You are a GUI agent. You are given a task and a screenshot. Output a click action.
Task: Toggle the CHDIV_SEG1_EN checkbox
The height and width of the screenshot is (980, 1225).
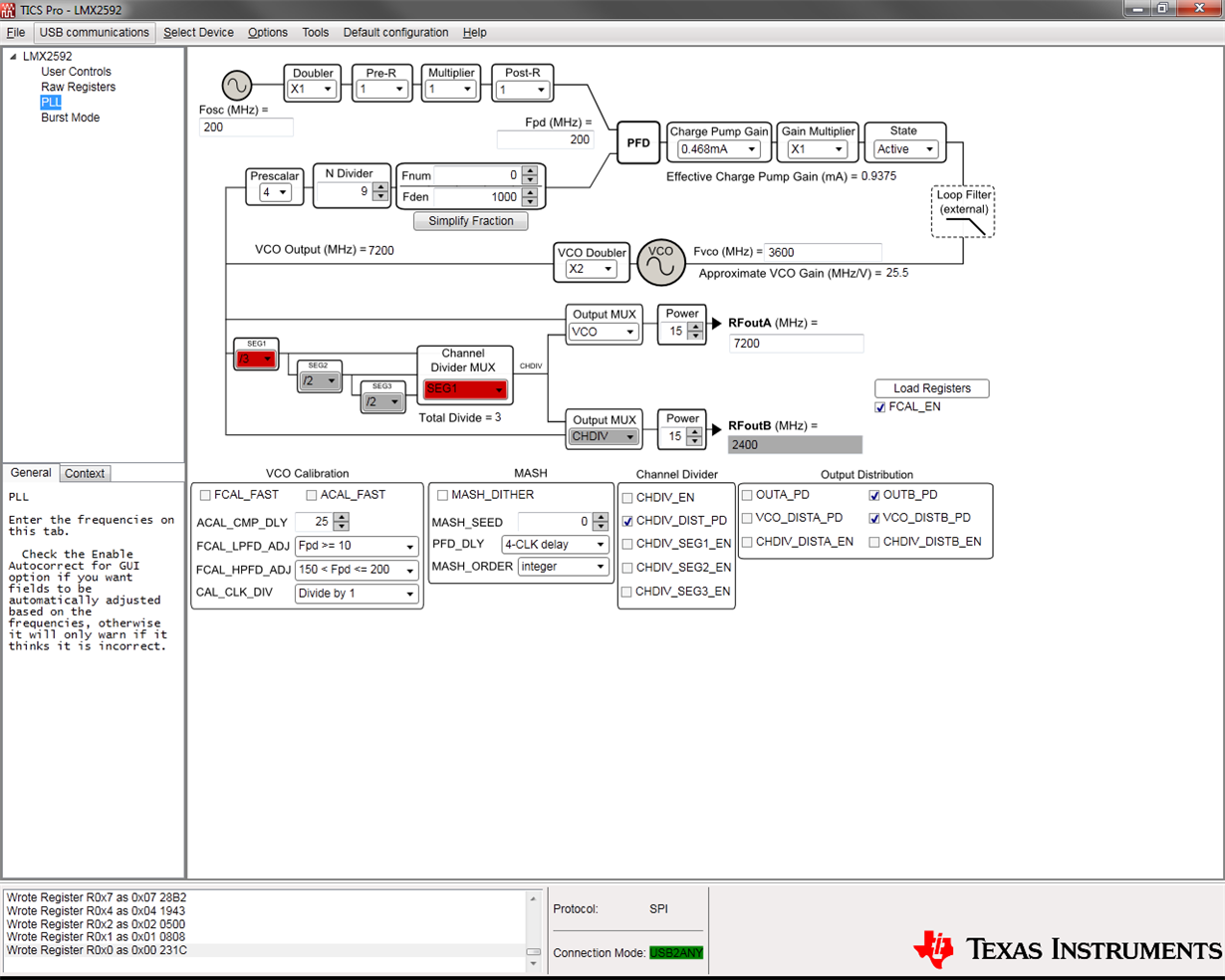tap(627, 544)
